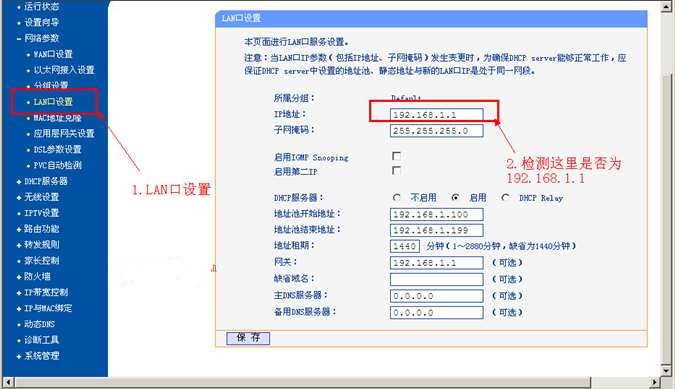Collapse the 网络参数 section
Viewport: 675px width, 389px height.
click(41, 38)
